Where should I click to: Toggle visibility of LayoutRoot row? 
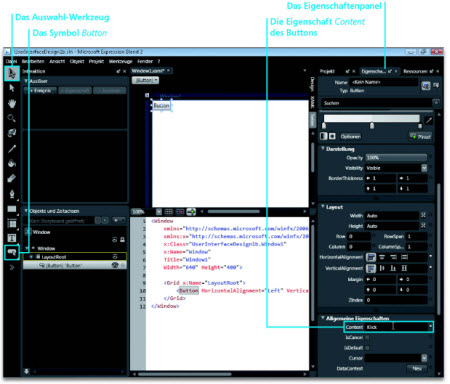115,257
